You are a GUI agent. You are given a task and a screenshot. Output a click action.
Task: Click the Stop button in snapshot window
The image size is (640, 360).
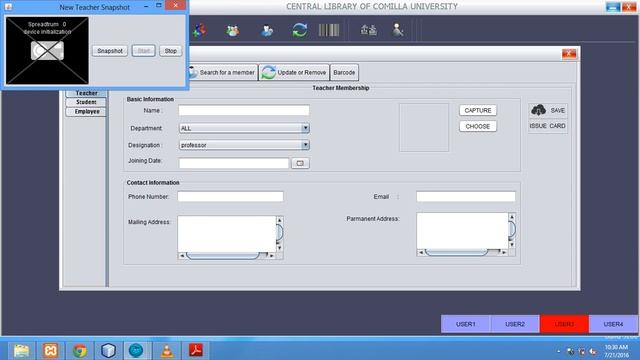click(171, 51)
